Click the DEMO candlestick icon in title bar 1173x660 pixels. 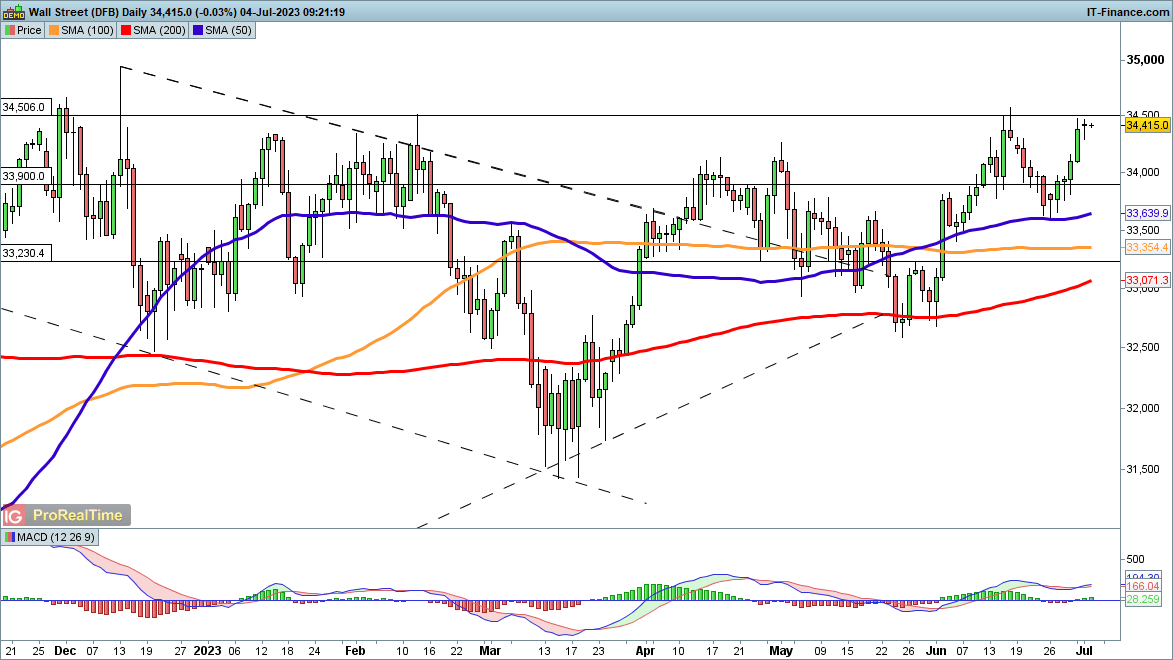click(x=12, y=12)
